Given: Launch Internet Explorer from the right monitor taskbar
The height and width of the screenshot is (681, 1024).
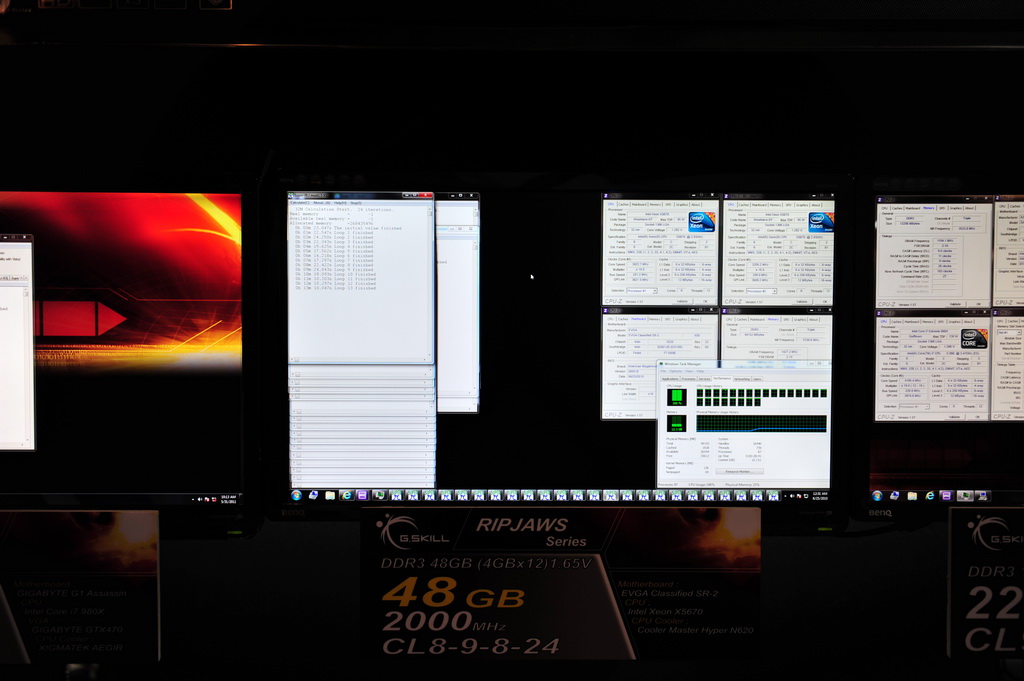Looking at the screenshot, I should pyautogui.click(x=929, y=496).
